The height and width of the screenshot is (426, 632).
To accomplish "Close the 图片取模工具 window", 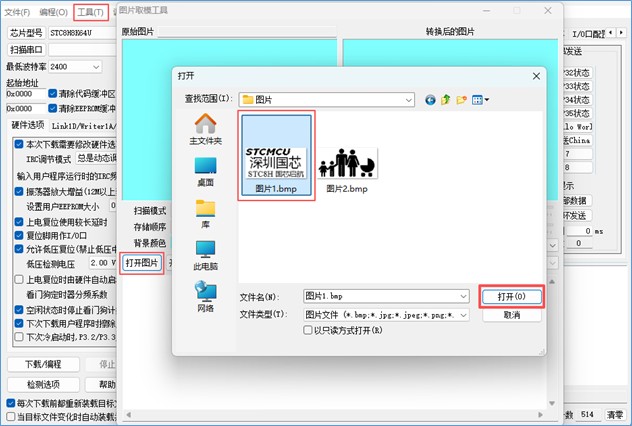I will tap(548, 11).
